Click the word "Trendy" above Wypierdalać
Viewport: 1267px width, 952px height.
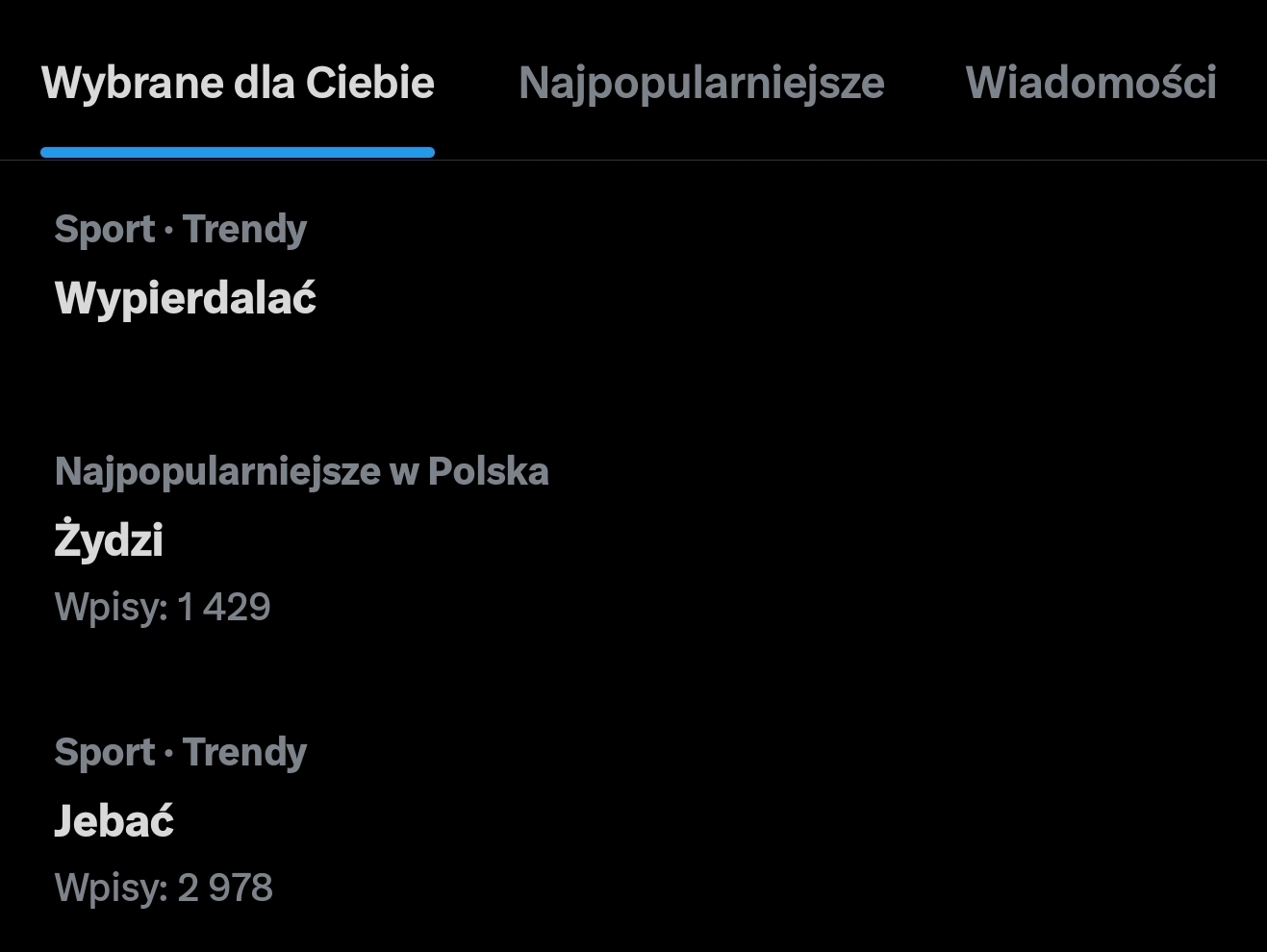click(244, 229)
